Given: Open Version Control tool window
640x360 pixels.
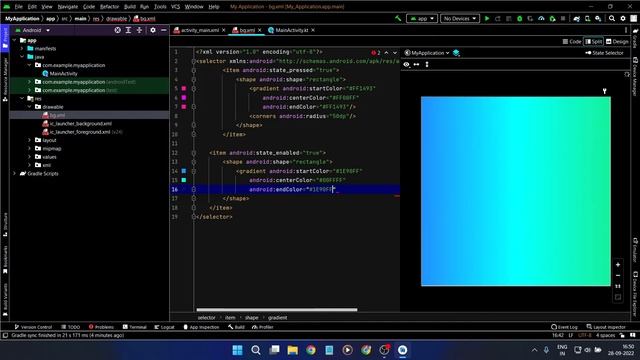Looking at the screenshot, I should click(33, 327).
